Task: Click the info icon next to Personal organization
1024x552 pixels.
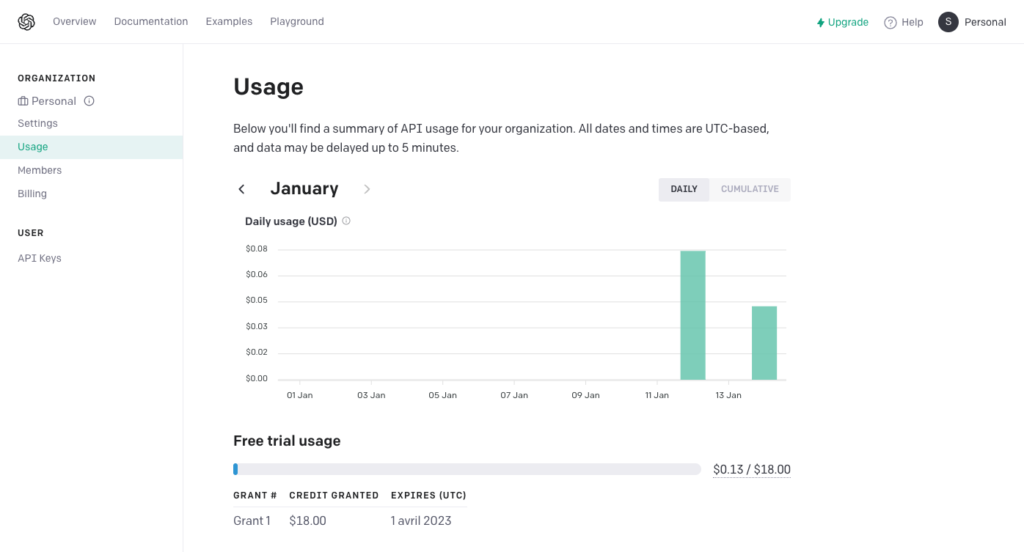Action: [89, 101]
